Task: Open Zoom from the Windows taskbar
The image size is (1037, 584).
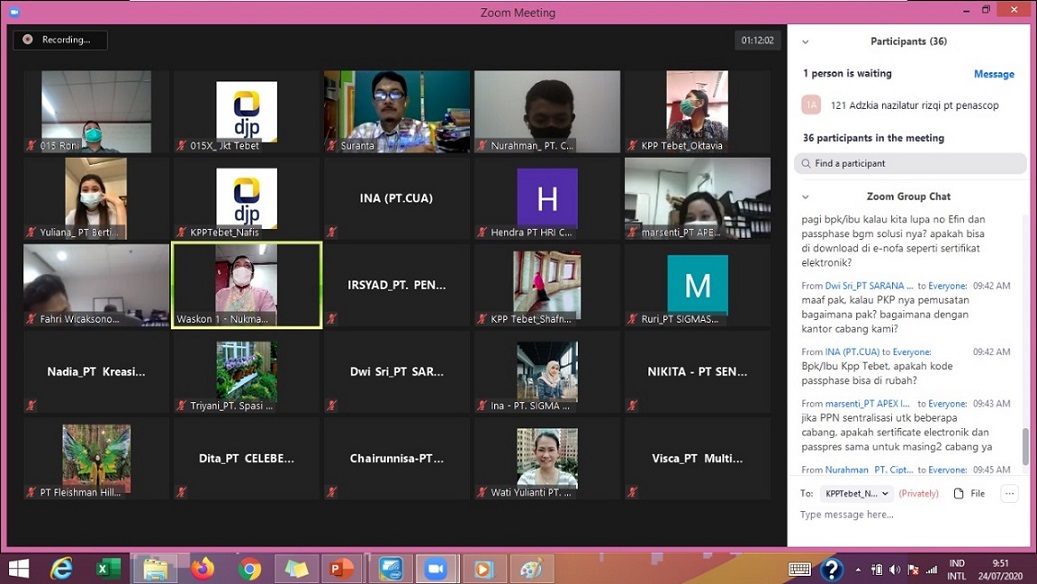Action: point(435,568)
